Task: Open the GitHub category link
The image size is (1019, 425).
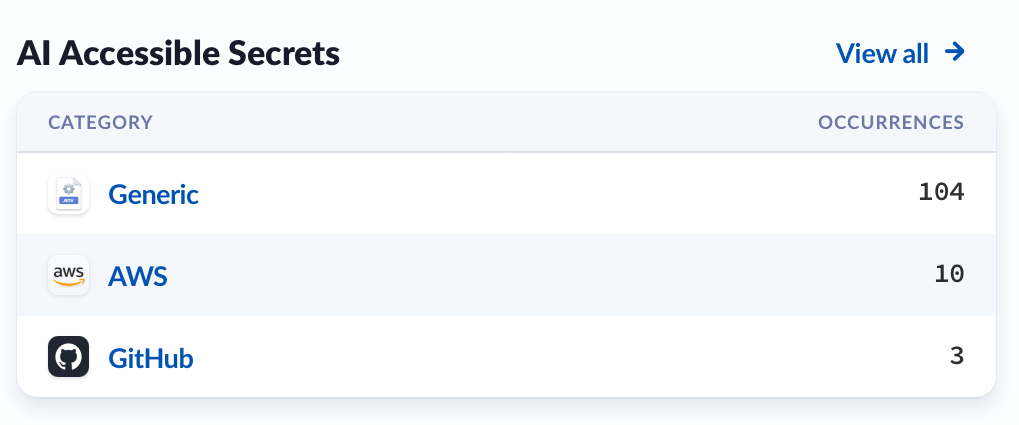Action: [x=150, y=358]
